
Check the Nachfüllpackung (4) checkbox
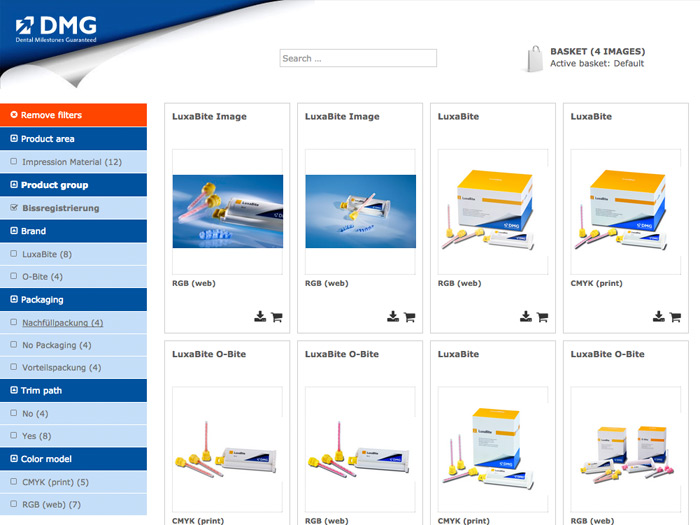[14, 322]
